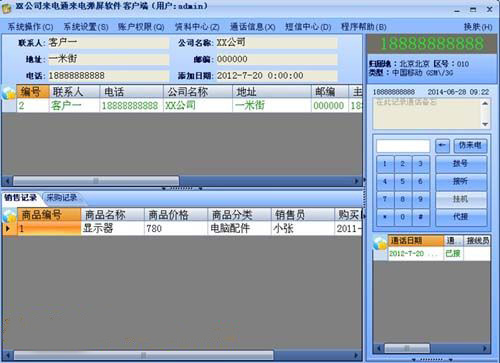Click scroll-down arrow of call notes box
Image resolution: width=500 pixels, height=363 pixels.
[485, 124]
